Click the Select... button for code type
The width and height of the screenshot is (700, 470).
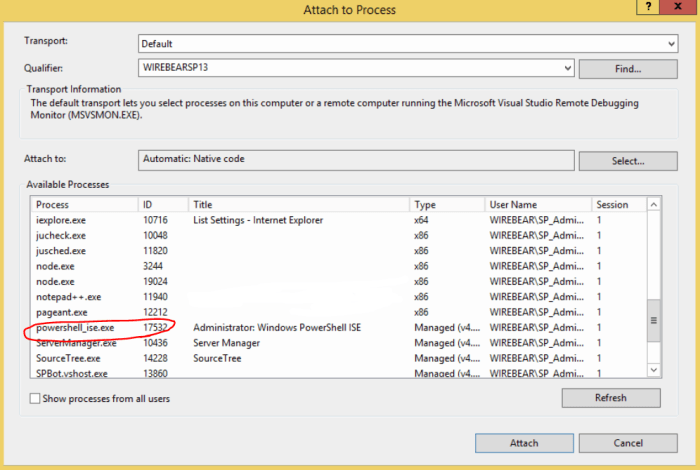click(x=628, y=160)
